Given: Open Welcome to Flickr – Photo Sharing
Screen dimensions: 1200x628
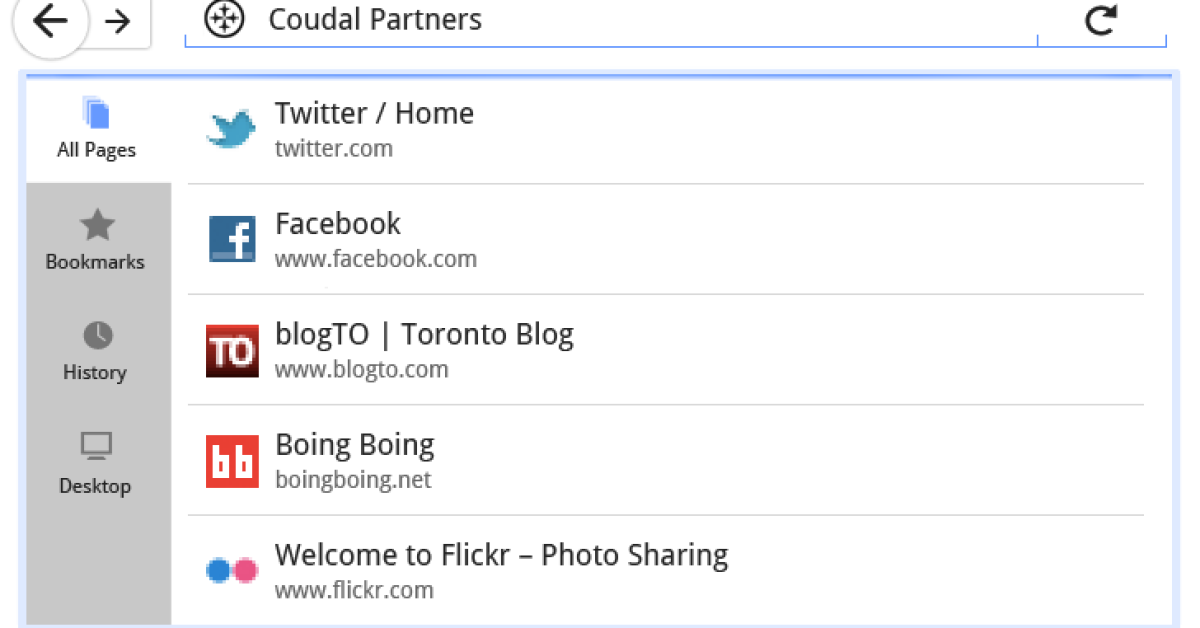Looking at the screenshot, I should coord(501,555).
